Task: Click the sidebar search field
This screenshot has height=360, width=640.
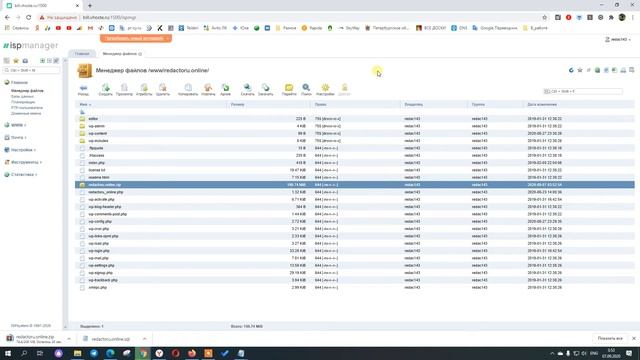Action: pos(31,70)
